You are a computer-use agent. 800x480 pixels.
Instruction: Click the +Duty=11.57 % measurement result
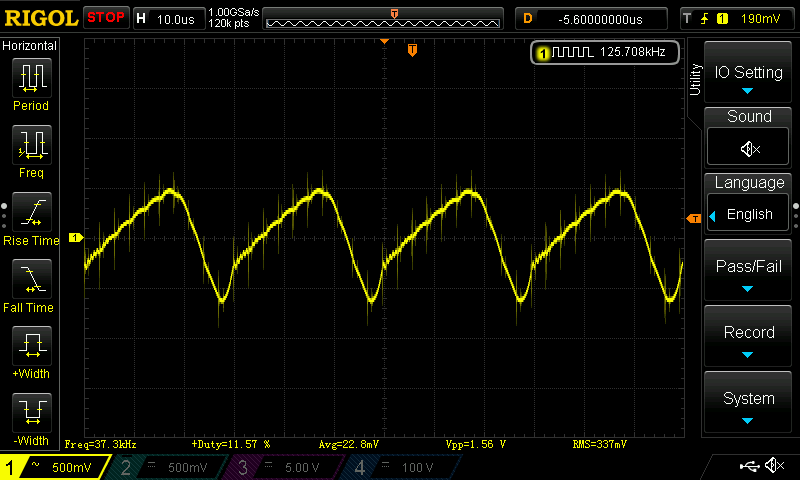[231, 444]
